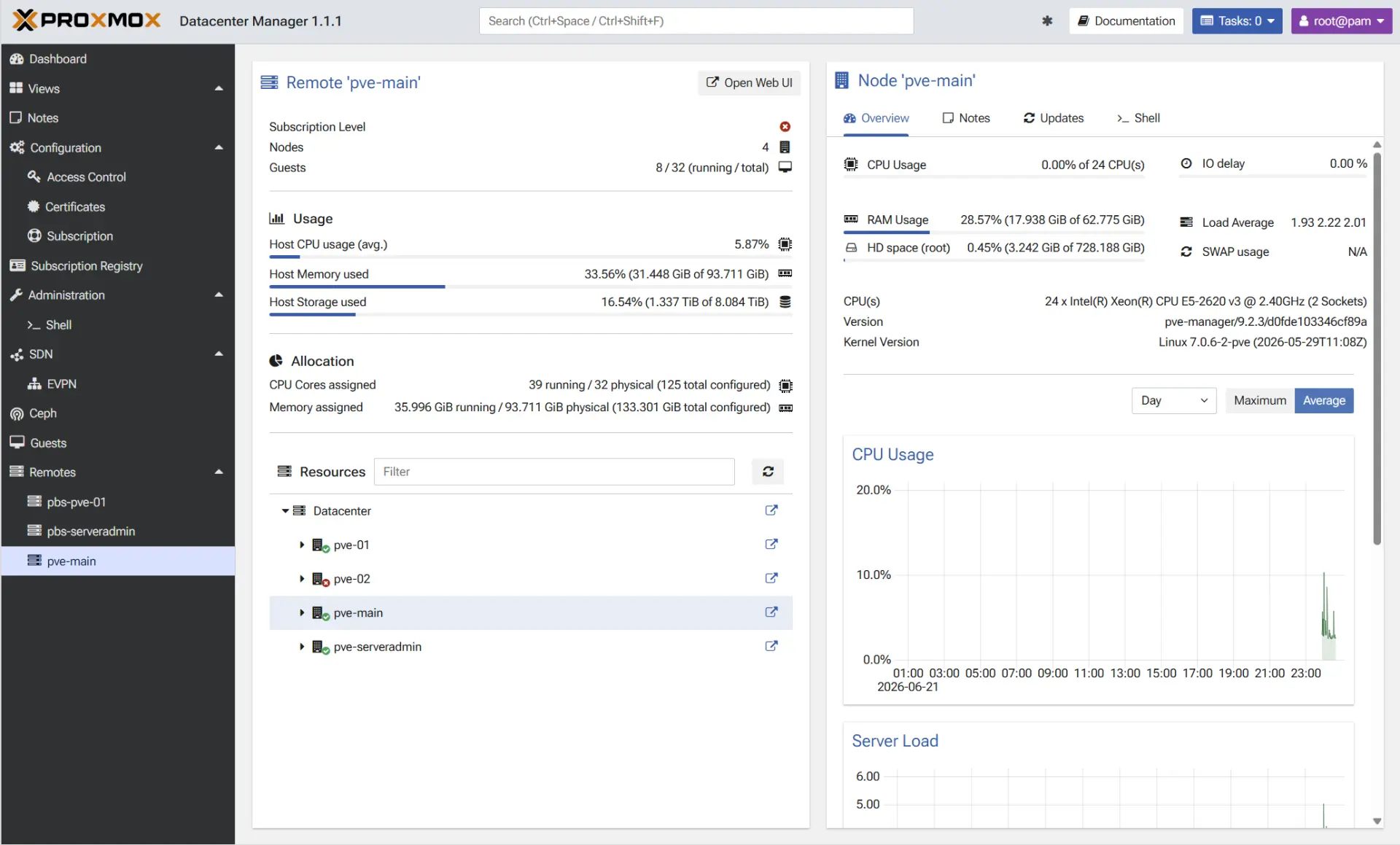This screenshot has width=1400, height=845.
Task: Open the Guests page
Action: pyautogui.click(x=117, y=443)
